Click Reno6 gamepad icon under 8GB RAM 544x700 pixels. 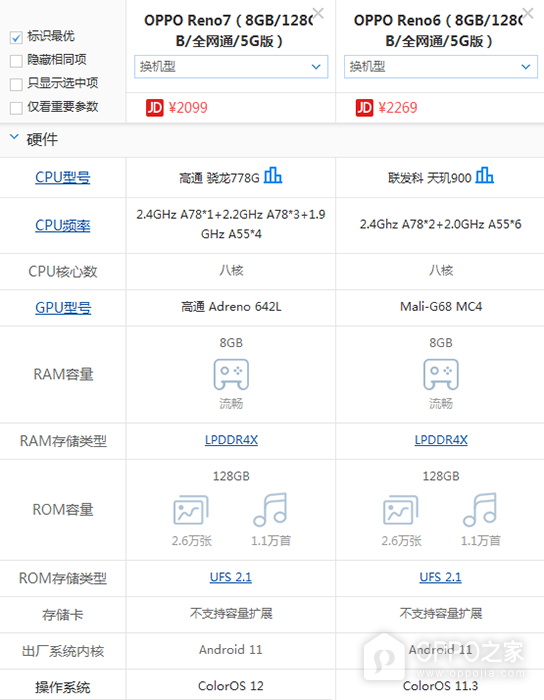[441, 374]
